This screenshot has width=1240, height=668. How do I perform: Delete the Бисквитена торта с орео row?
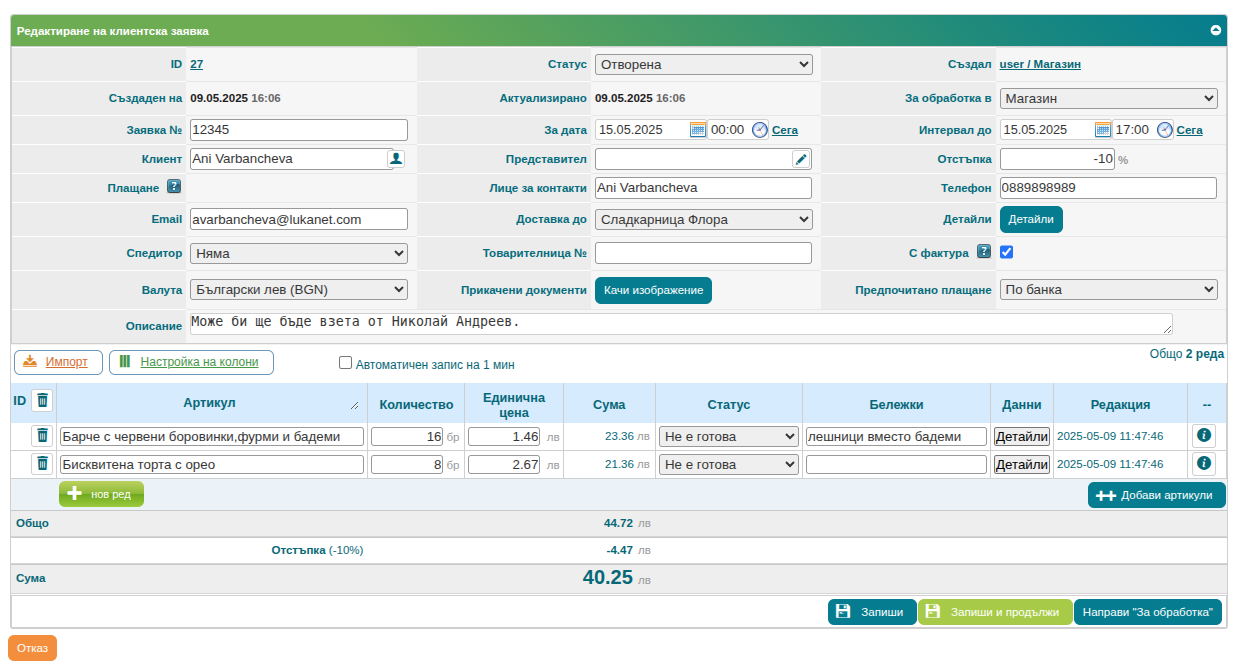[42, 463]
